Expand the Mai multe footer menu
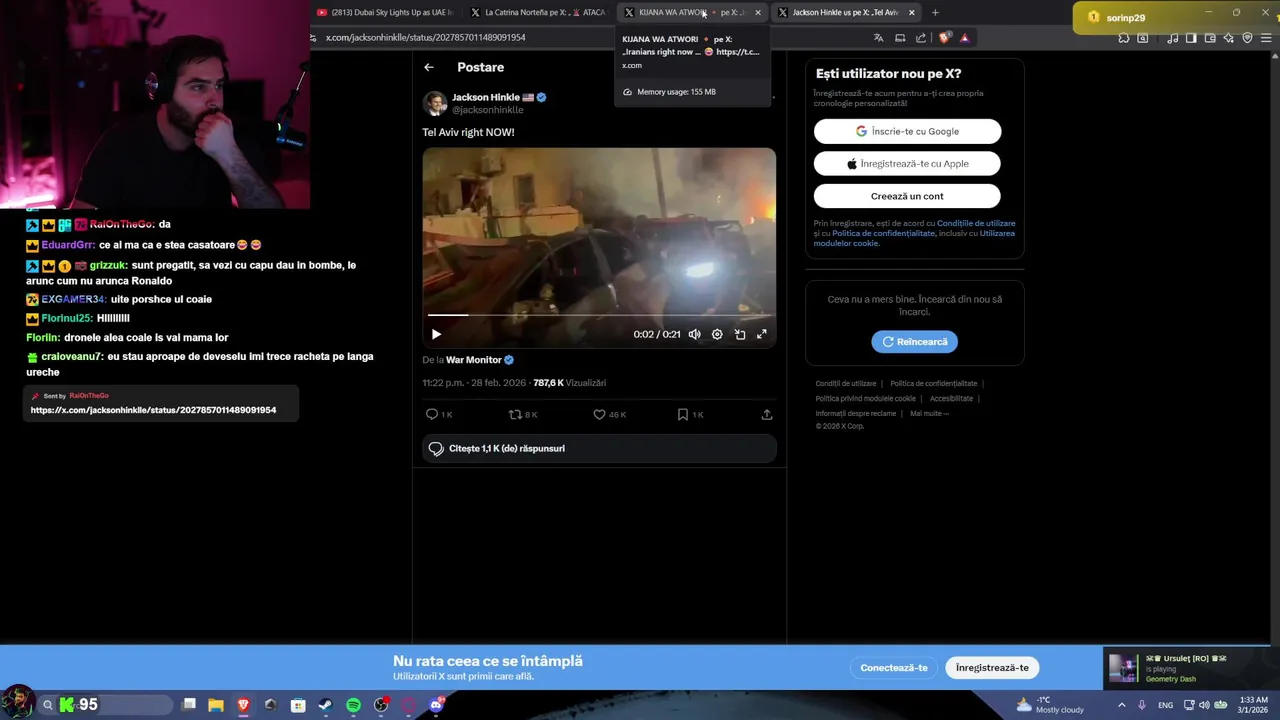The width and height of the screenshot is (1280, 720). coord(929,413)
